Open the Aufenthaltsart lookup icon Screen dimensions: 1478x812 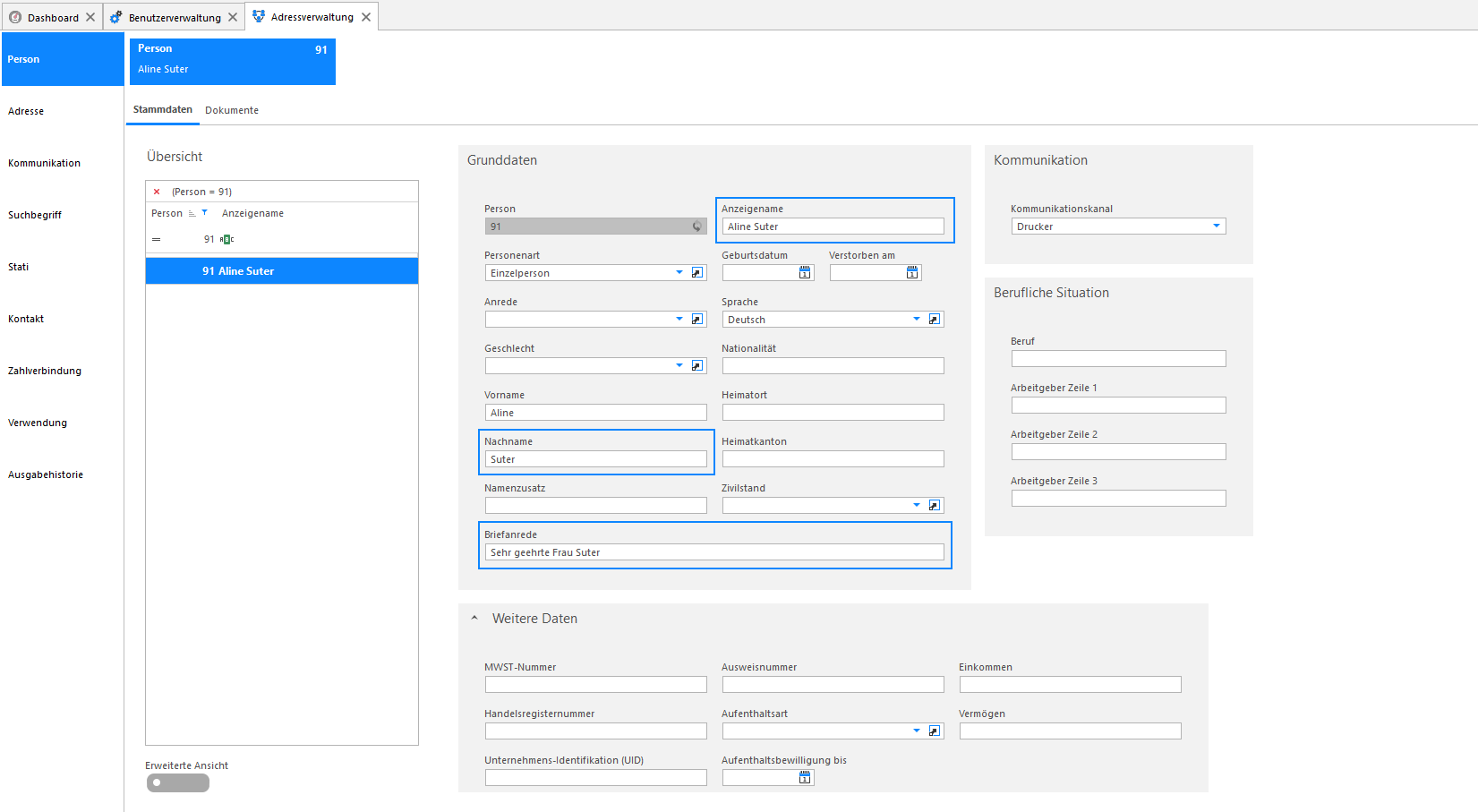coord(935,731)
